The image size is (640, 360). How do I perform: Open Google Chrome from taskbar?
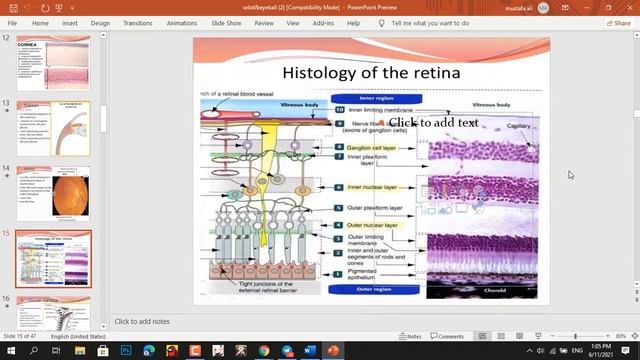tap(264, 351)
